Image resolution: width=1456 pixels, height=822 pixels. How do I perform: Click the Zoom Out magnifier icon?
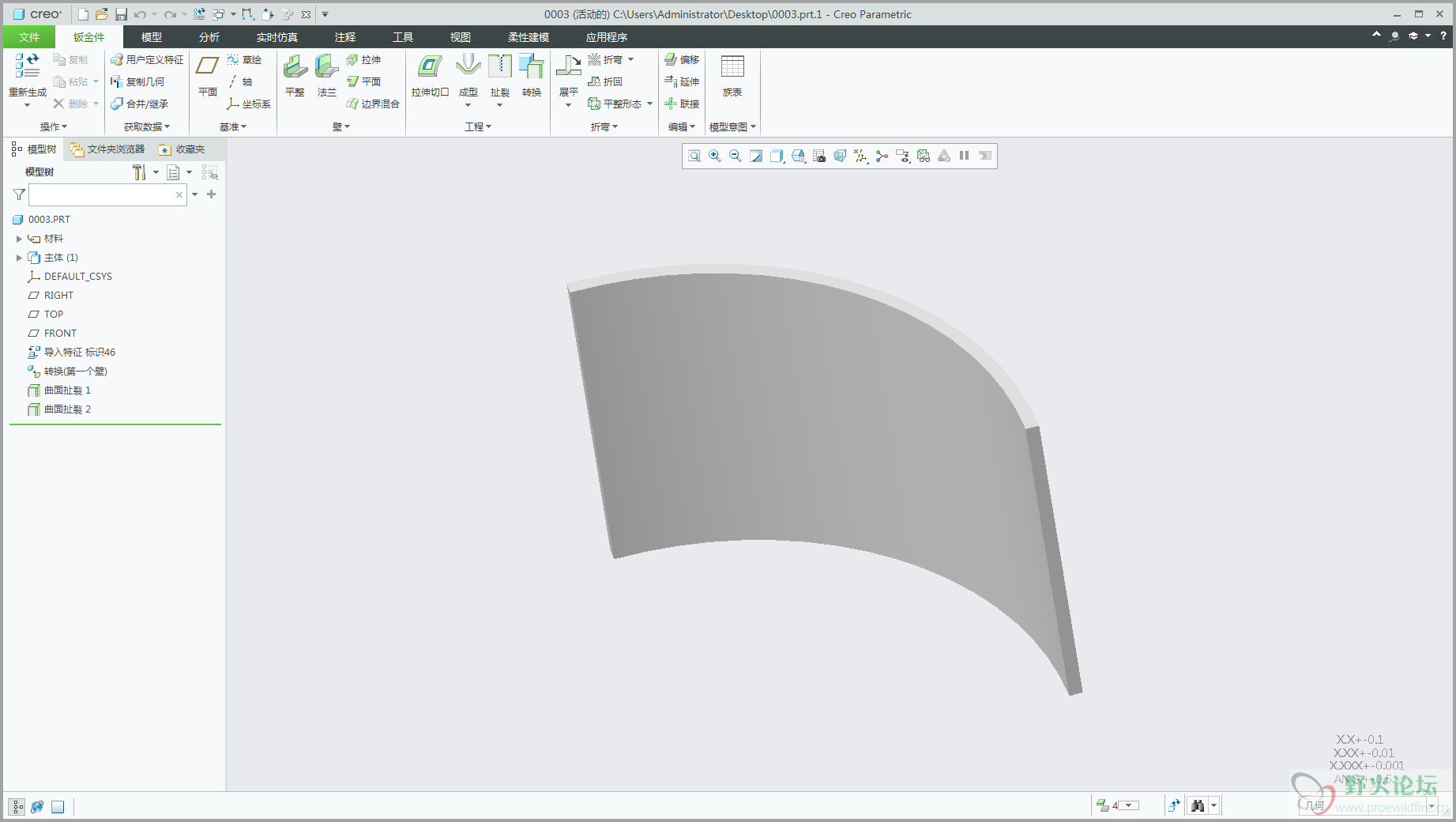click(736, 156)
